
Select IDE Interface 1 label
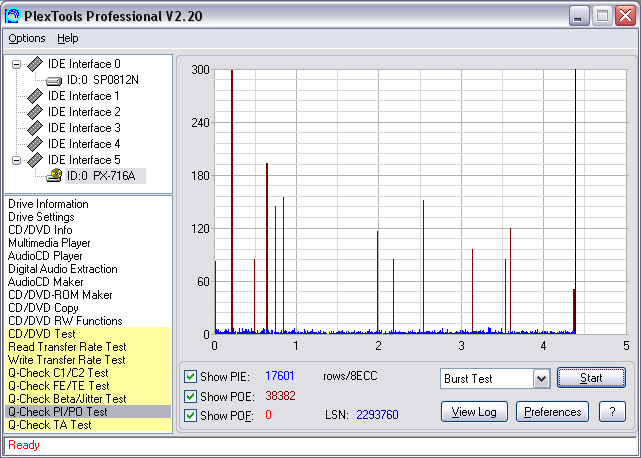(84, 96)
